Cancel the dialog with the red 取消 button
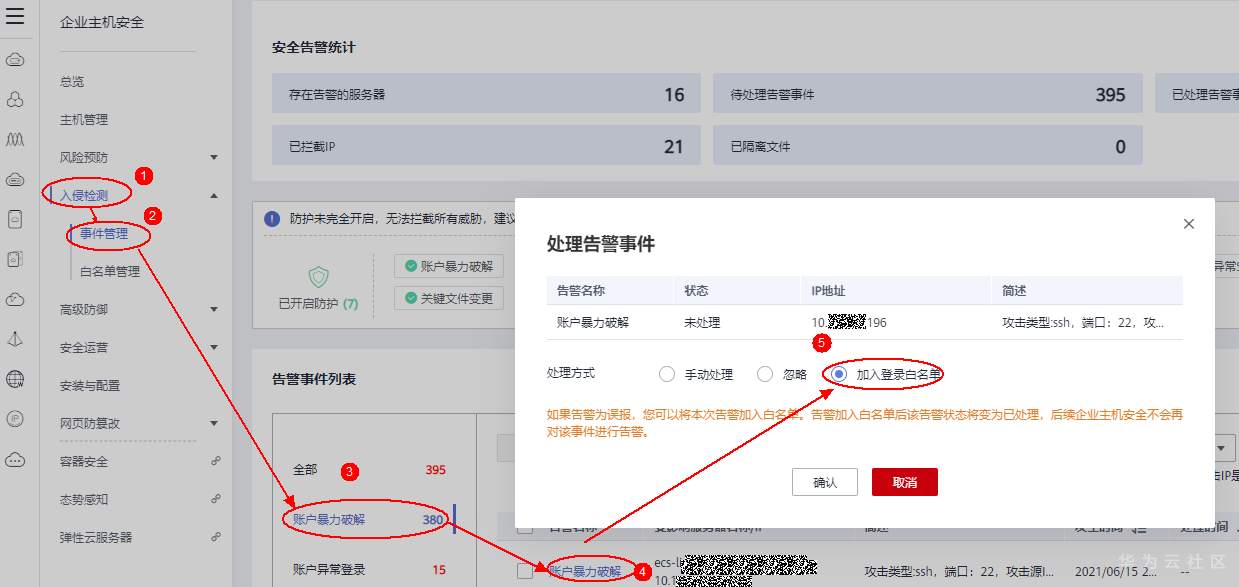 tap(905, 482)
